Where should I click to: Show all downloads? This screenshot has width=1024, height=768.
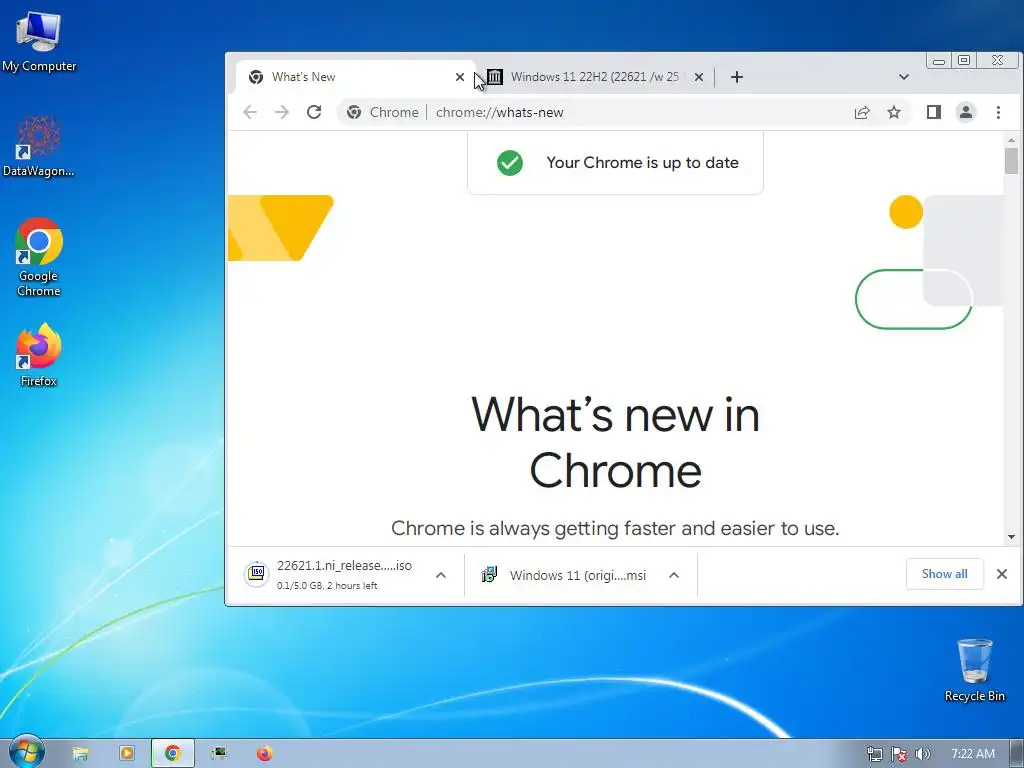point(944,574)
